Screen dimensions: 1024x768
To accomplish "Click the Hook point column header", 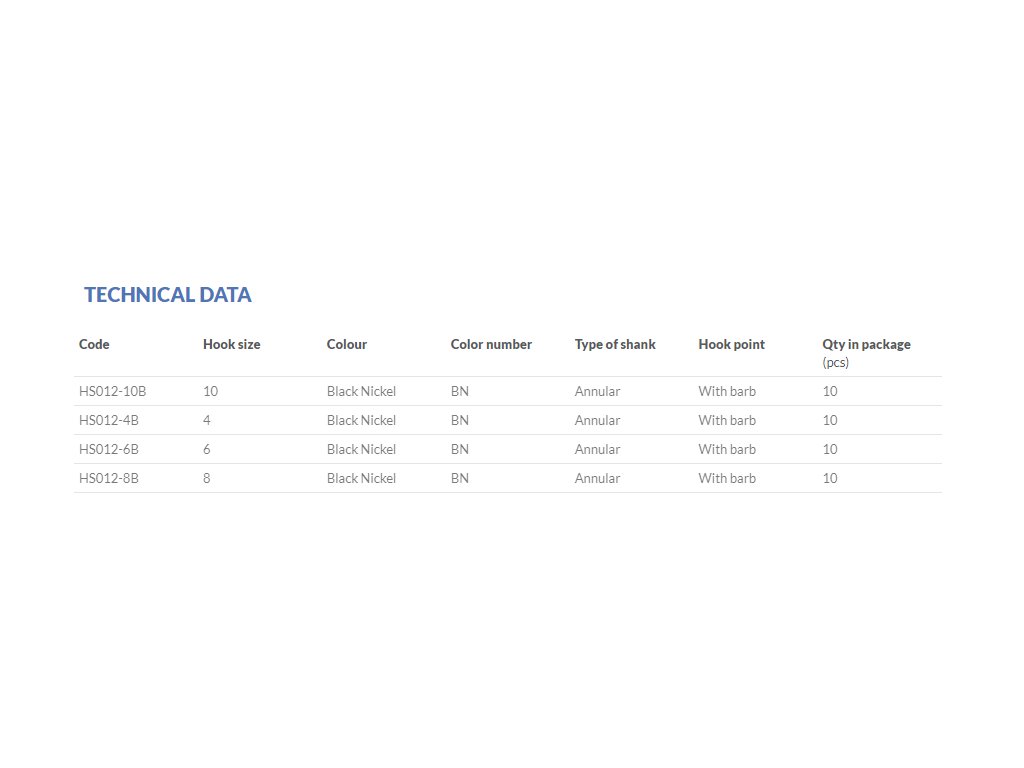I will point(731,344).
